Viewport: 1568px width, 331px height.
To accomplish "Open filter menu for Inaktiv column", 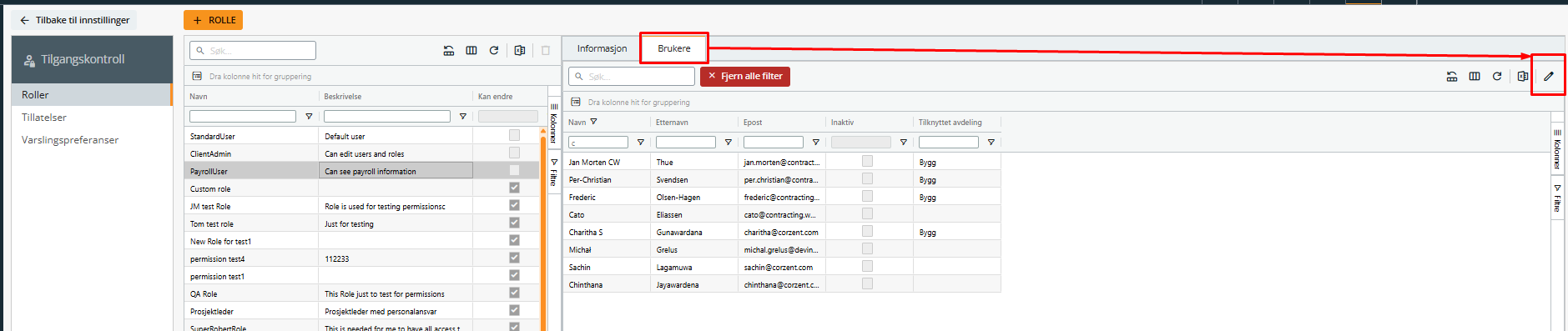I will click(904, 143).
